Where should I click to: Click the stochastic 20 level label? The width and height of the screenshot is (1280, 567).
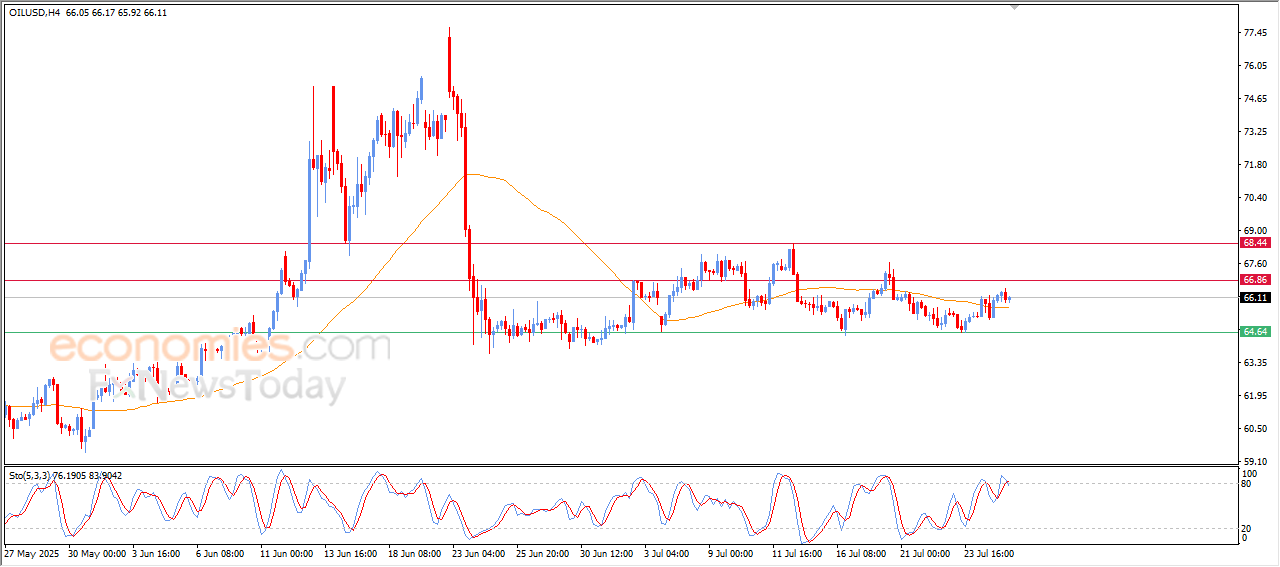click(x=1248, y=527)
